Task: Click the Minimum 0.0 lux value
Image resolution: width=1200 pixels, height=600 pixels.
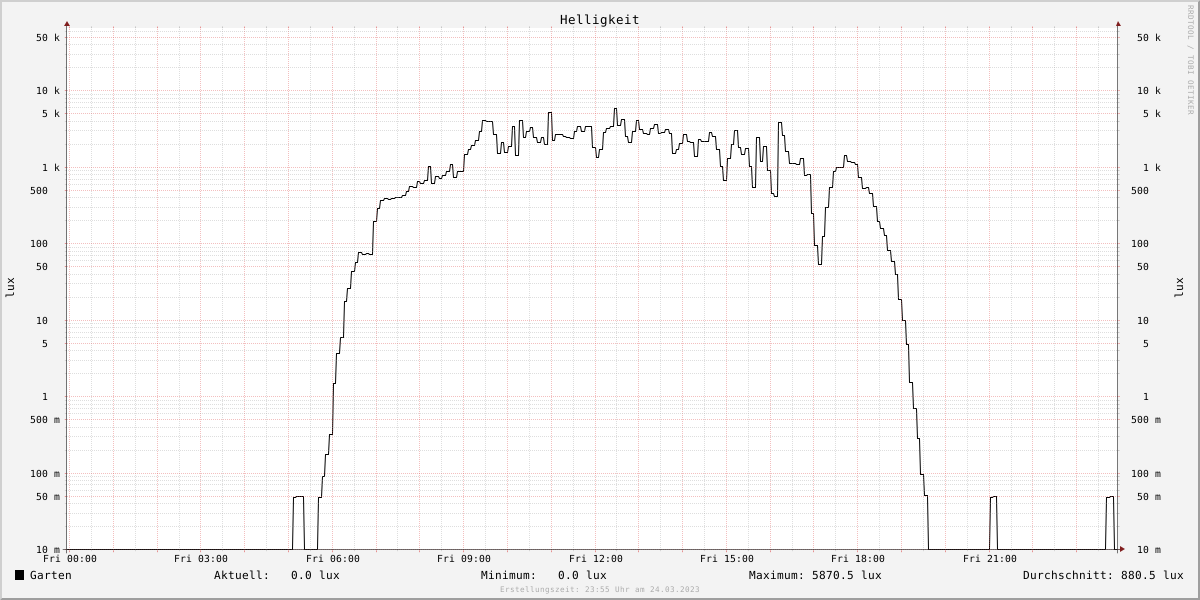Action: tap(582, 575)
